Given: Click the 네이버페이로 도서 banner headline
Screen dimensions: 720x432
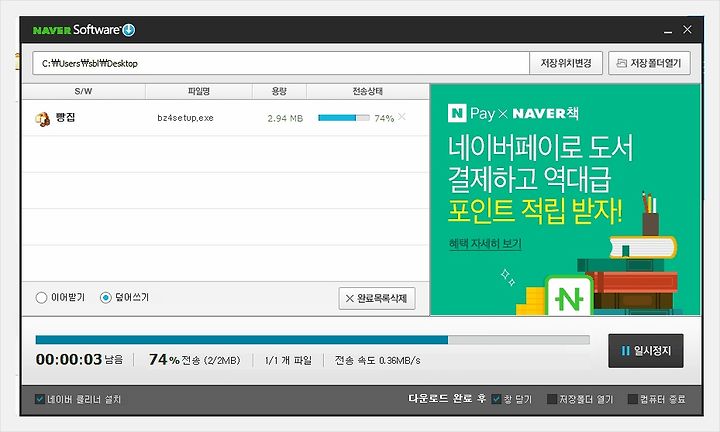Looking at the screenshot, I should click(540, 148).
